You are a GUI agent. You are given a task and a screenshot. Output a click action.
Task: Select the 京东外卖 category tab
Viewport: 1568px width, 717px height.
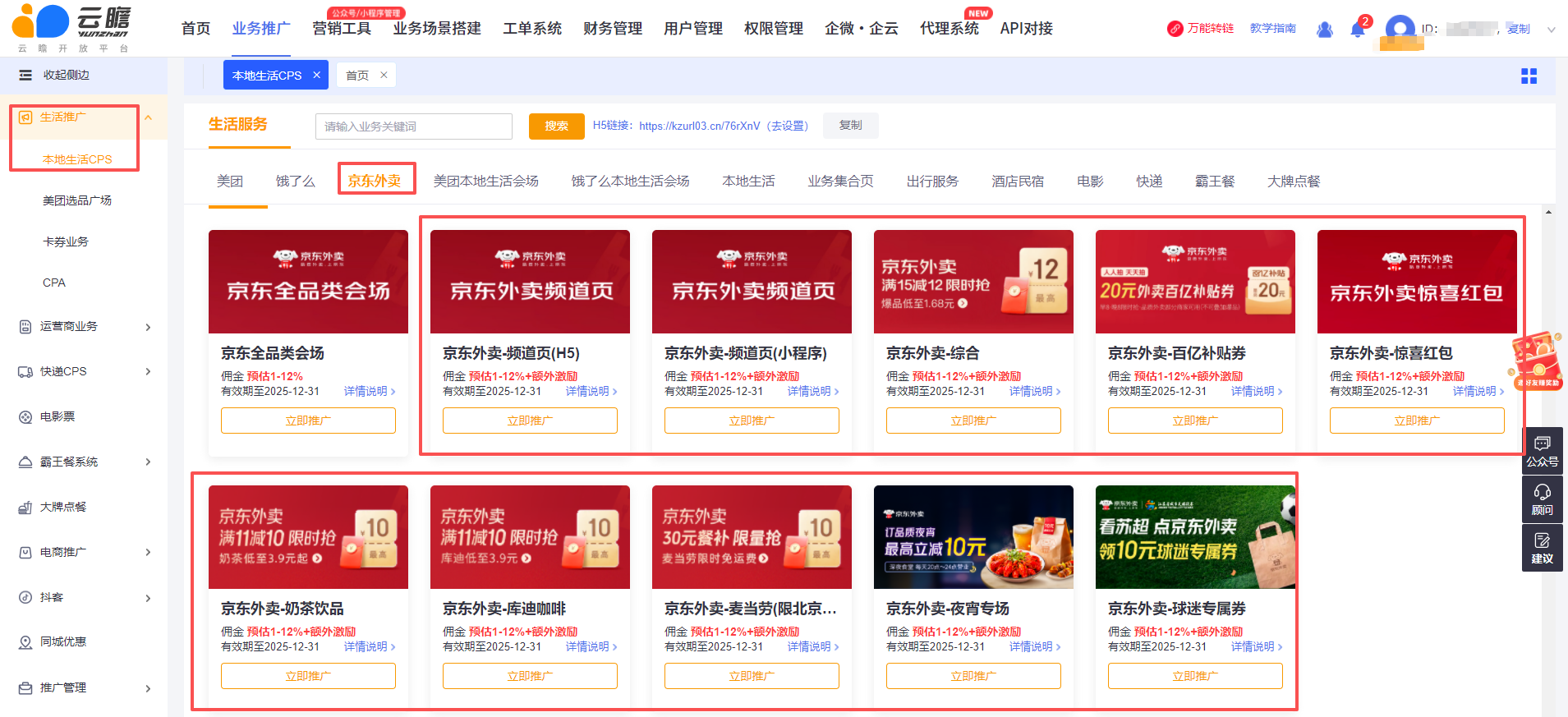tap(375, 181)
